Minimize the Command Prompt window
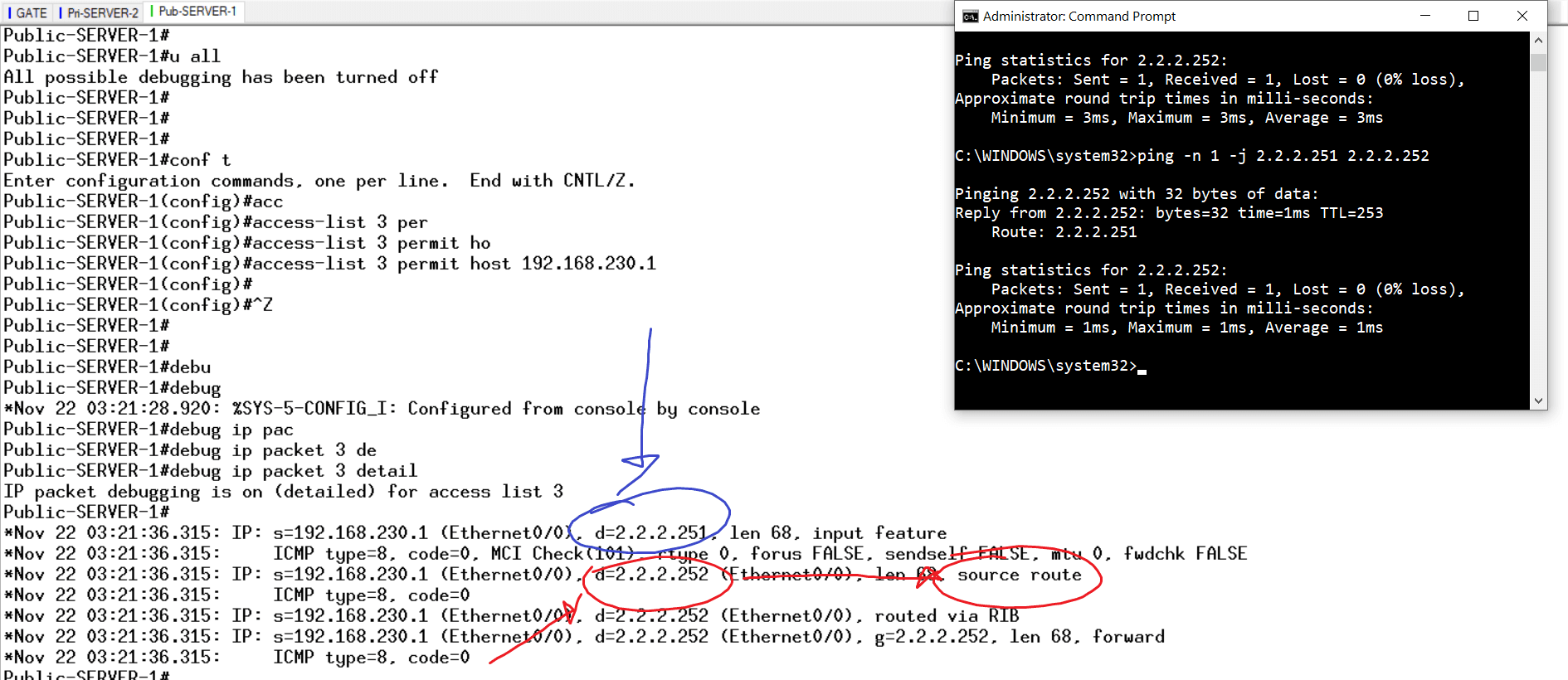1568x680 pixels. tap(1425, 16)
